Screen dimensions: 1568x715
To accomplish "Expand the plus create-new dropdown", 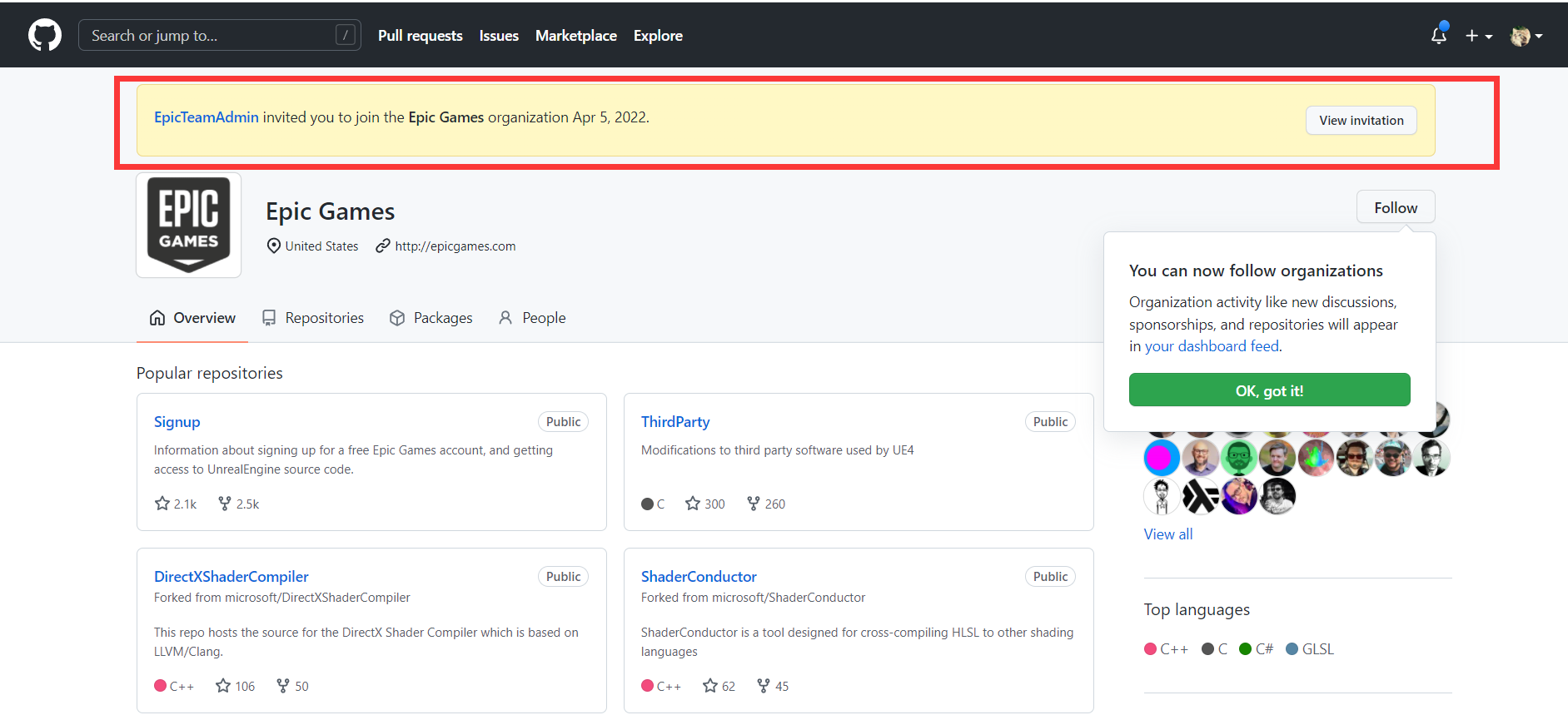I will click(x=1479, y=36).
